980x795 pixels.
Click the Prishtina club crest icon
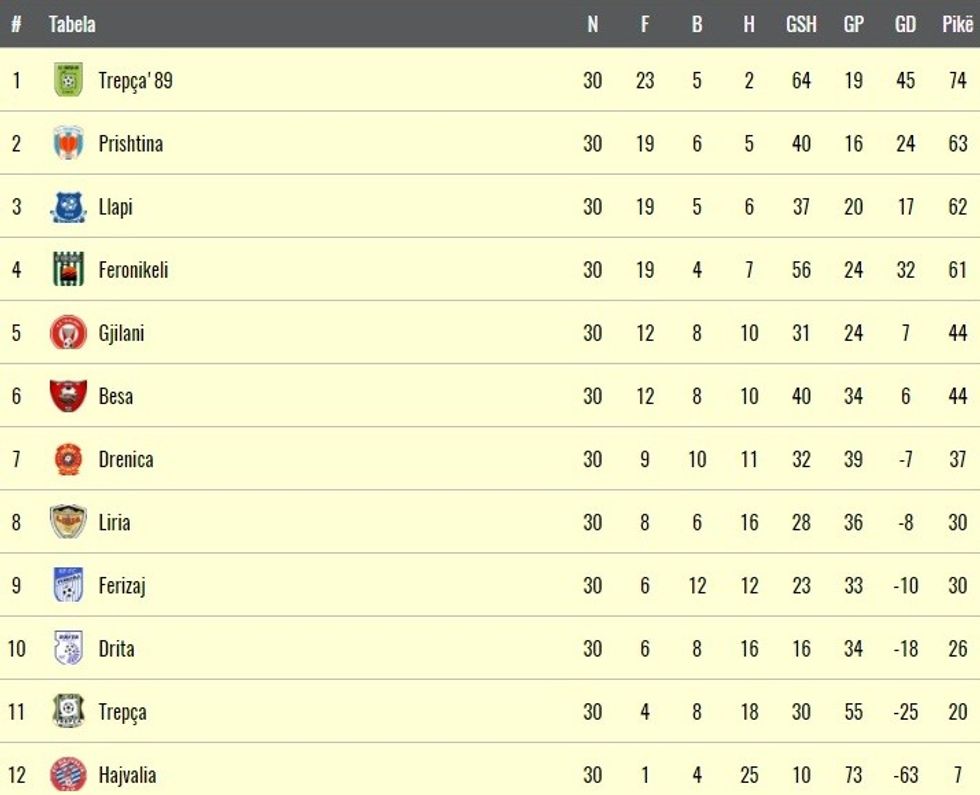point(68,143)
